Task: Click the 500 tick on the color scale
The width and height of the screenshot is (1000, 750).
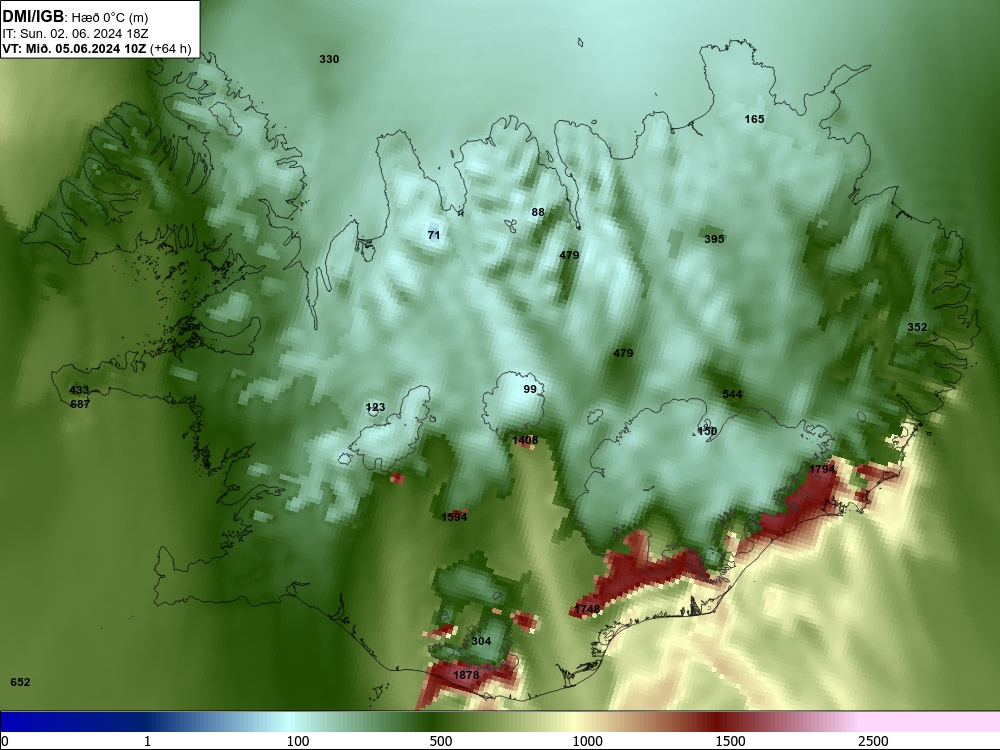Action: 441,741
